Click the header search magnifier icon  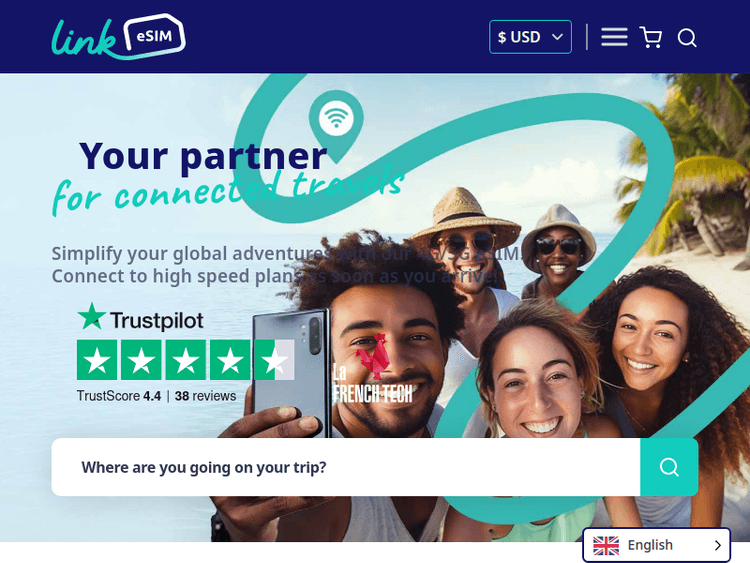(x=687, y=37)
